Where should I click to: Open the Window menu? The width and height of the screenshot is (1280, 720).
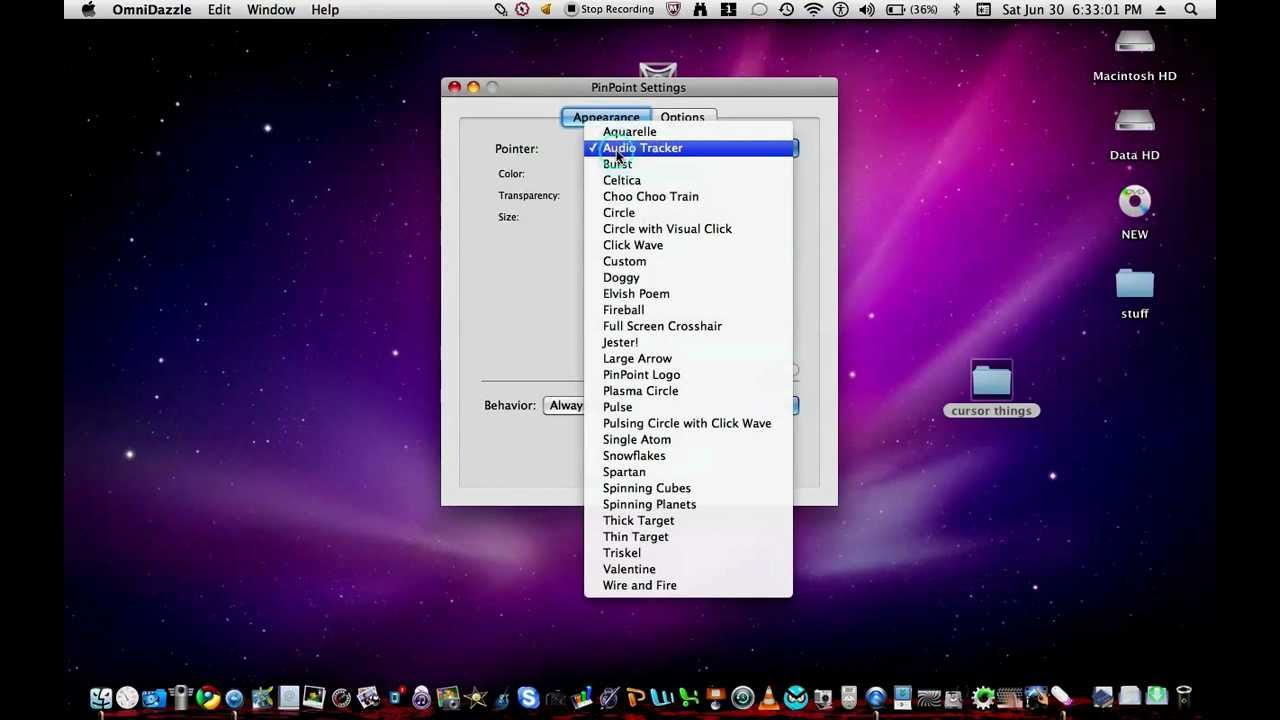(x=271, y=9)
